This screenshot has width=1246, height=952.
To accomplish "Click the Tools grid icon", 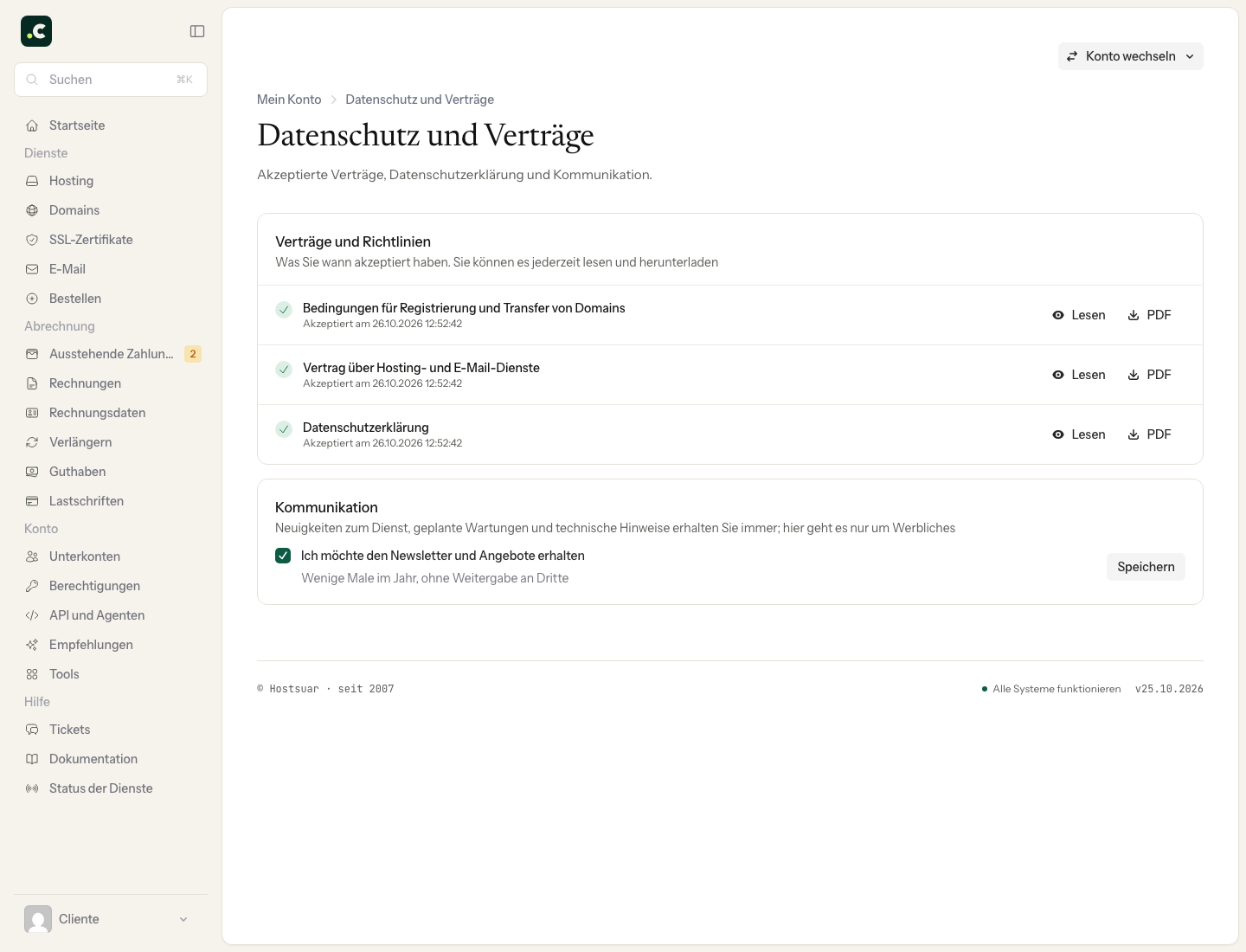I will [32, 674].
